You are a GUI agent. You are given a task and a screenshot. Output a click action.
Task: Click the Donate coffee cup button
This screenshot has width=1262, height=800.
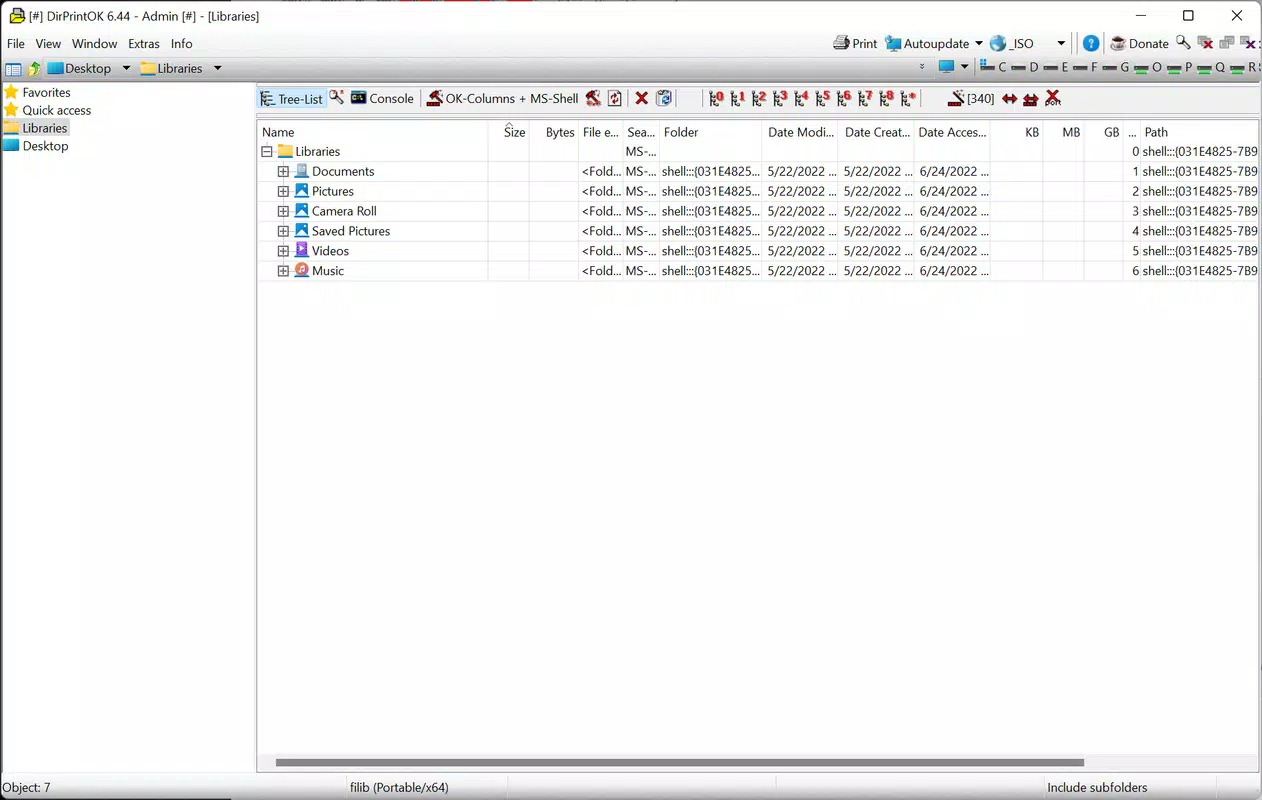click(x=1140, y=43)
